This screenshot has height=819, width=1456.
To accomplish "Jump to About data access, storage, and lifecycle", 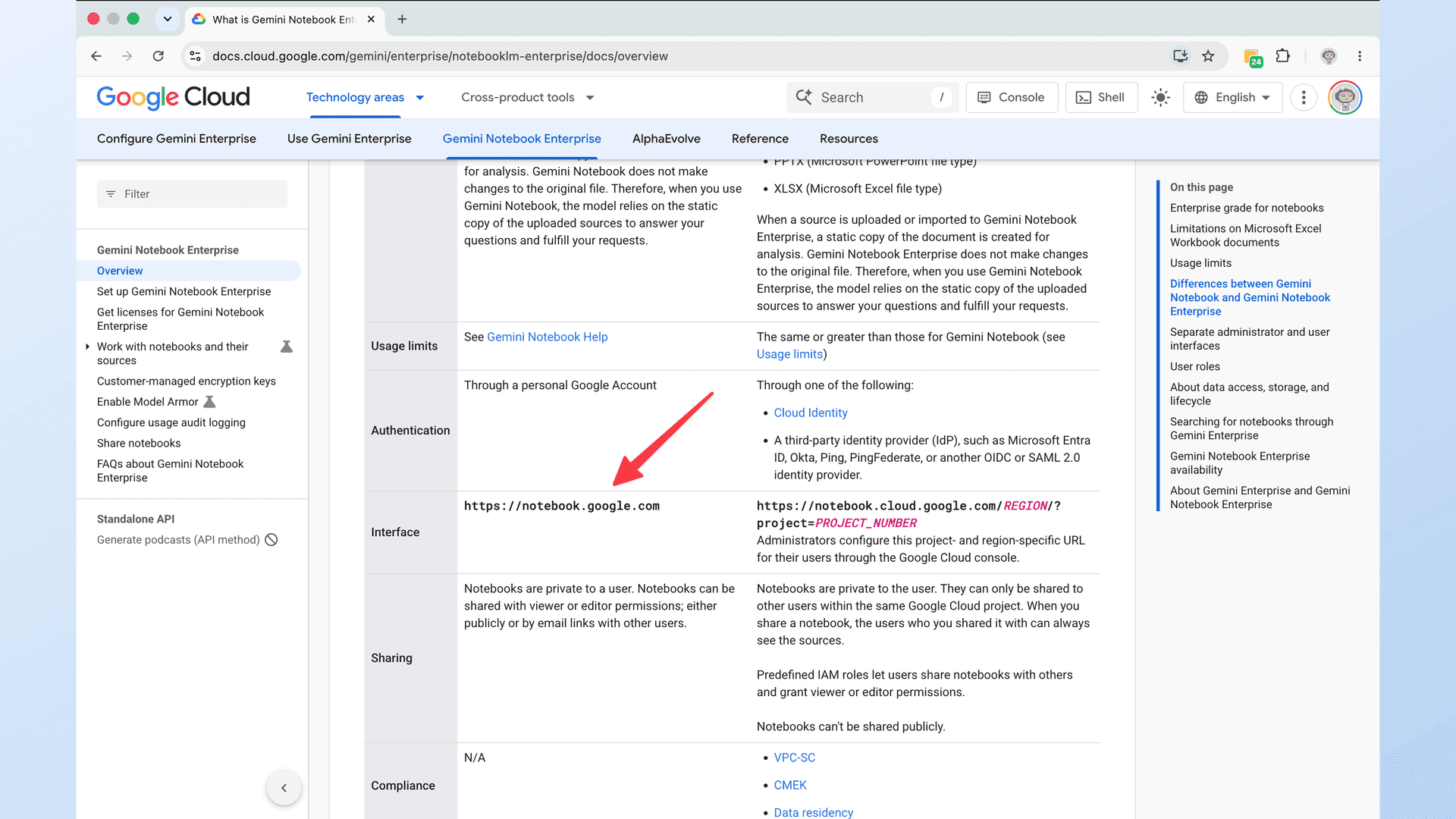I will pos(1249,394).
